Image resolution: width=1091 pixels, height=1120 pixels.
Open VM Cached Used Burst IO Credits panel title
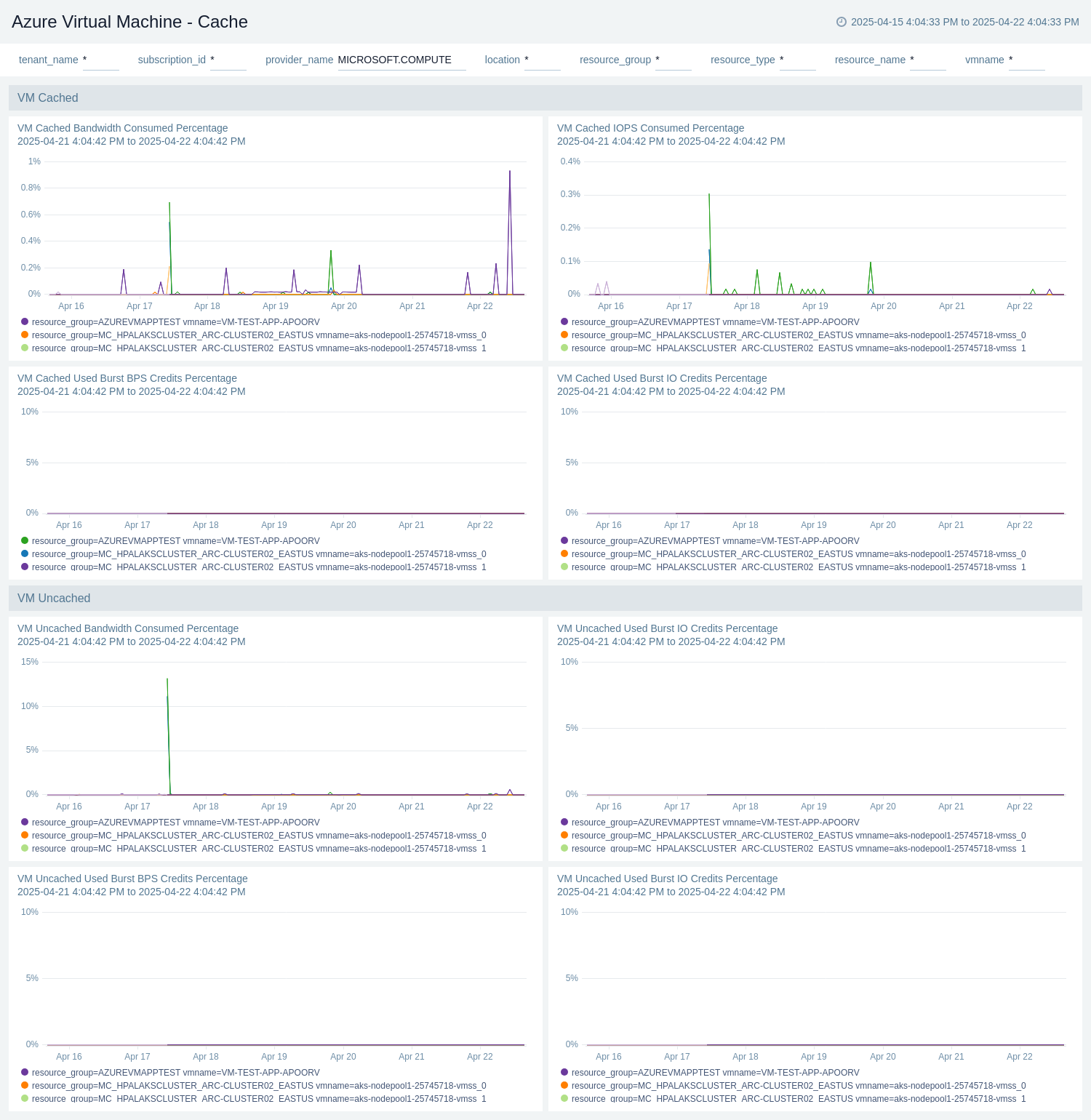[662, 378]
